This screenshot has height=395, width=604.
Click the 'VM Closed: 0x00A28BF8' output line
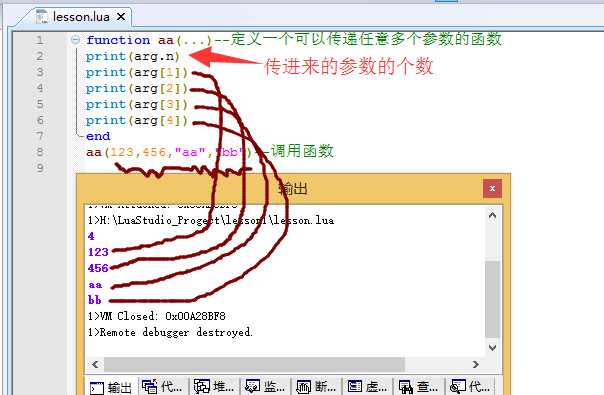(157, 316)
